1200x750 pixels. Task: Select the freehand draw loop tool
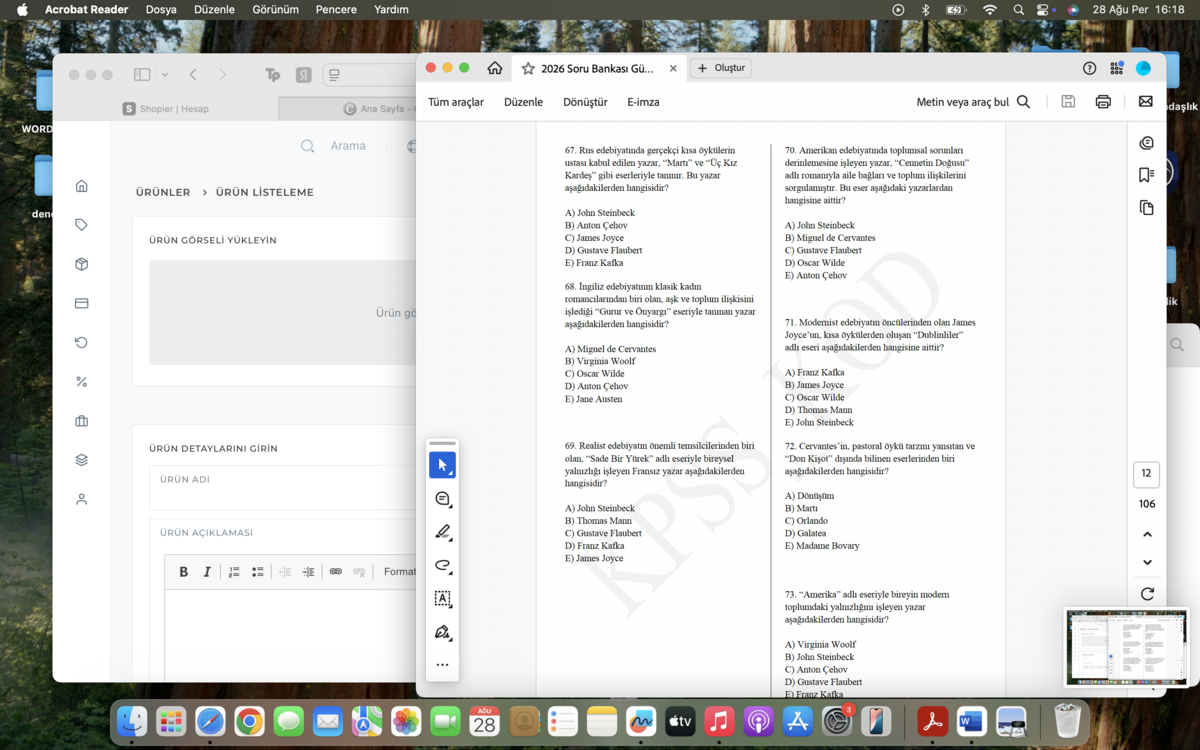point(442,566)
